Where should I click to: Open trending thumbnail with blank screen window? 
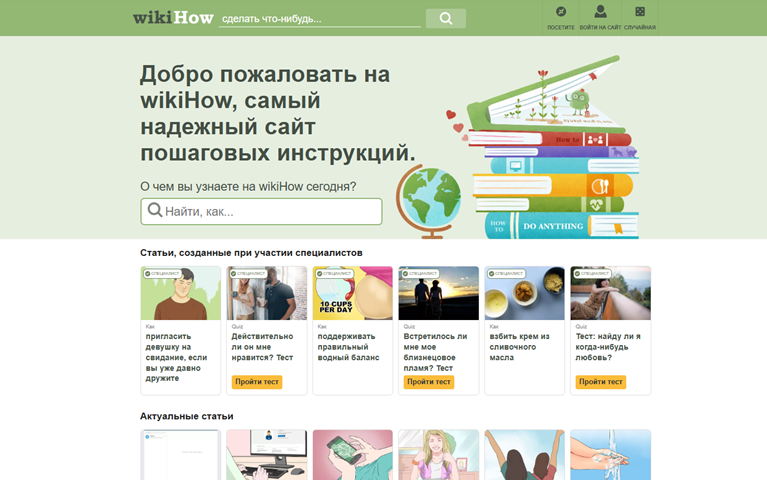pos(180,455)
